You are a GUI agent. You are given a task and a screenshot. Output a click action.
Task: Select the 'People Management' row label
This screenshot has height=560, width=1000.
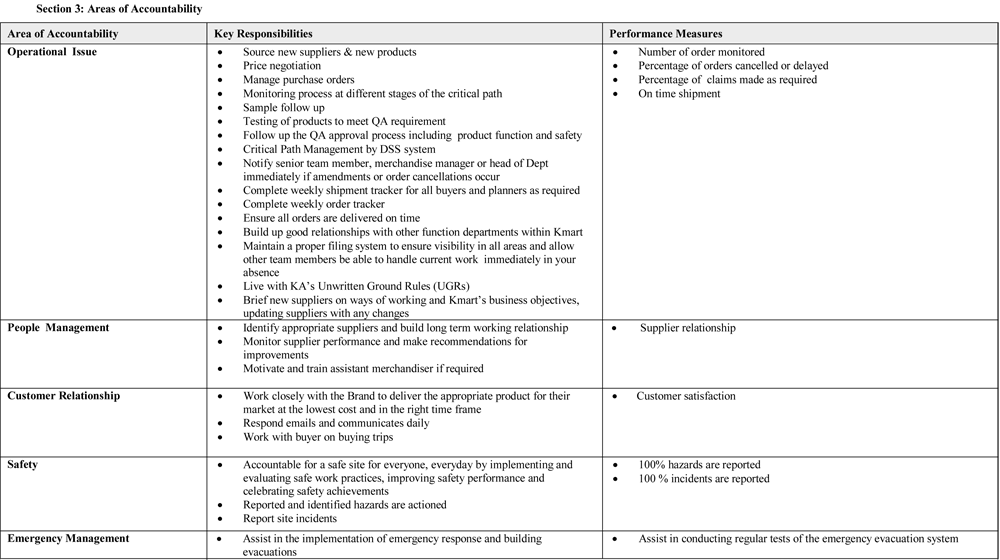pos(58,328)
